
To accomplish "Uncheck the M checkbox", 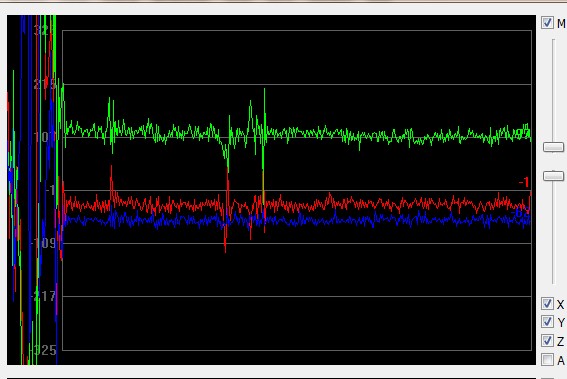I will (x=547, y=23).
